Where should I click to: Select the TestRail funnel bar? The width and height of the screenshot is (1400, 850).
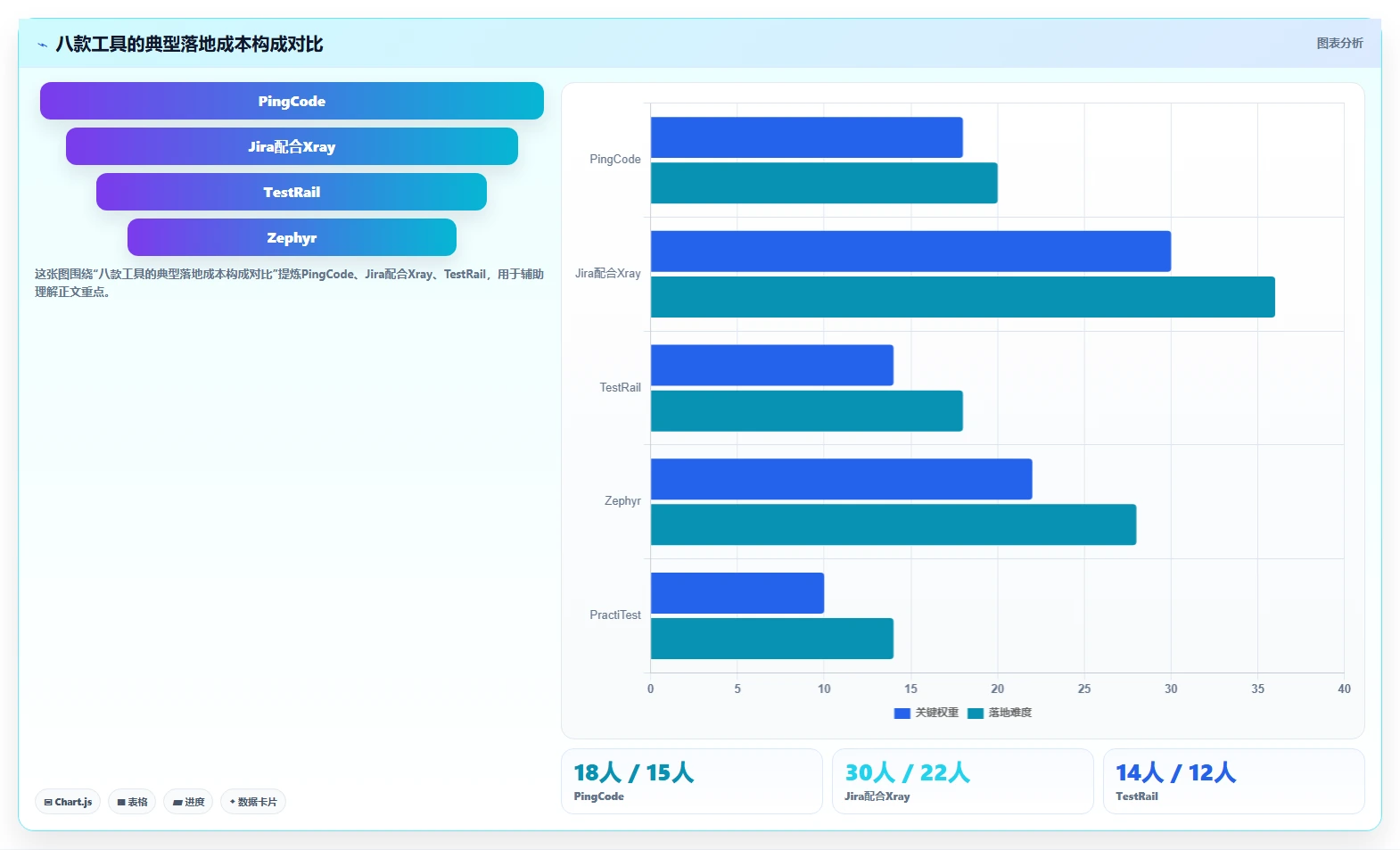(x=292, y=192)
